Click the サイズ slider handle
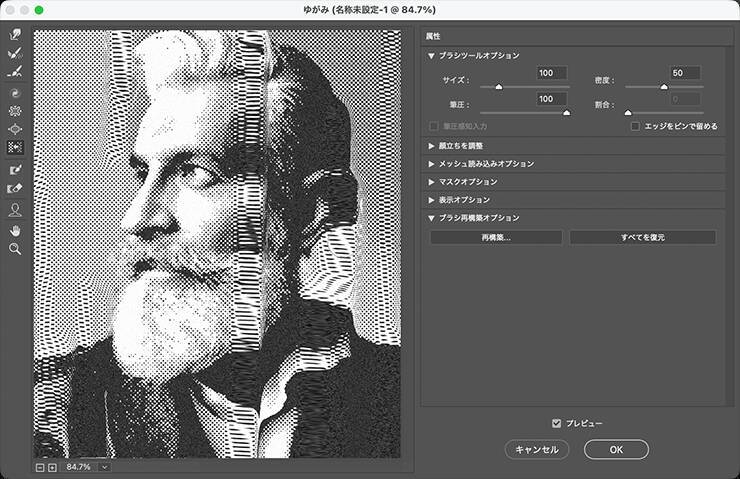This screenshot has height=479, width=740. click(499, 87)
